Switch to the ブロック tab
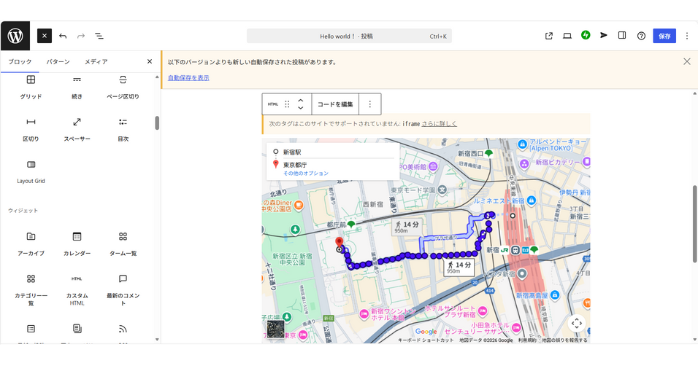Image resolution: width=698 pixels, height=365 pixels. (20, 61)
